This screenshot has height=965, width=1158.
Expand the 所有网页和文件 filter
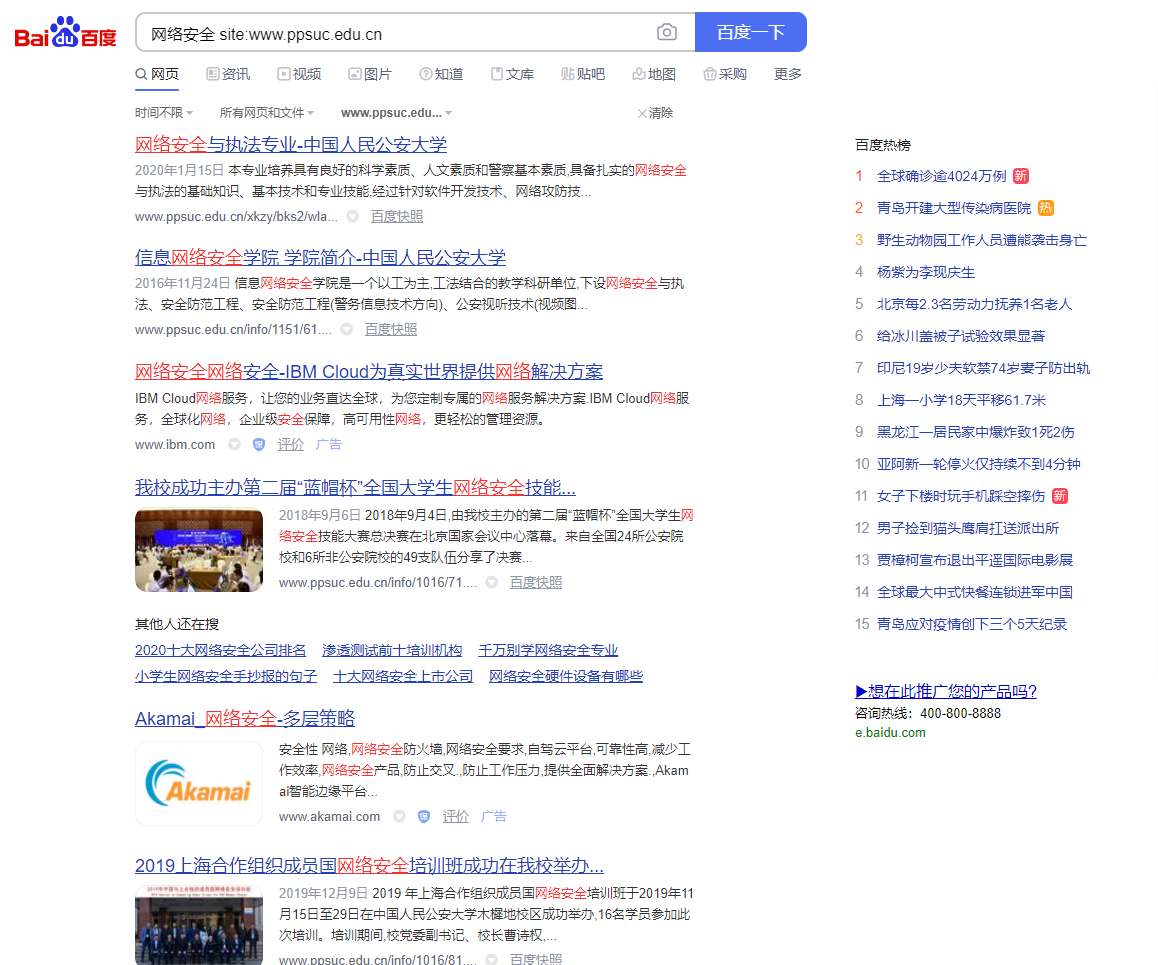[267, 112]
